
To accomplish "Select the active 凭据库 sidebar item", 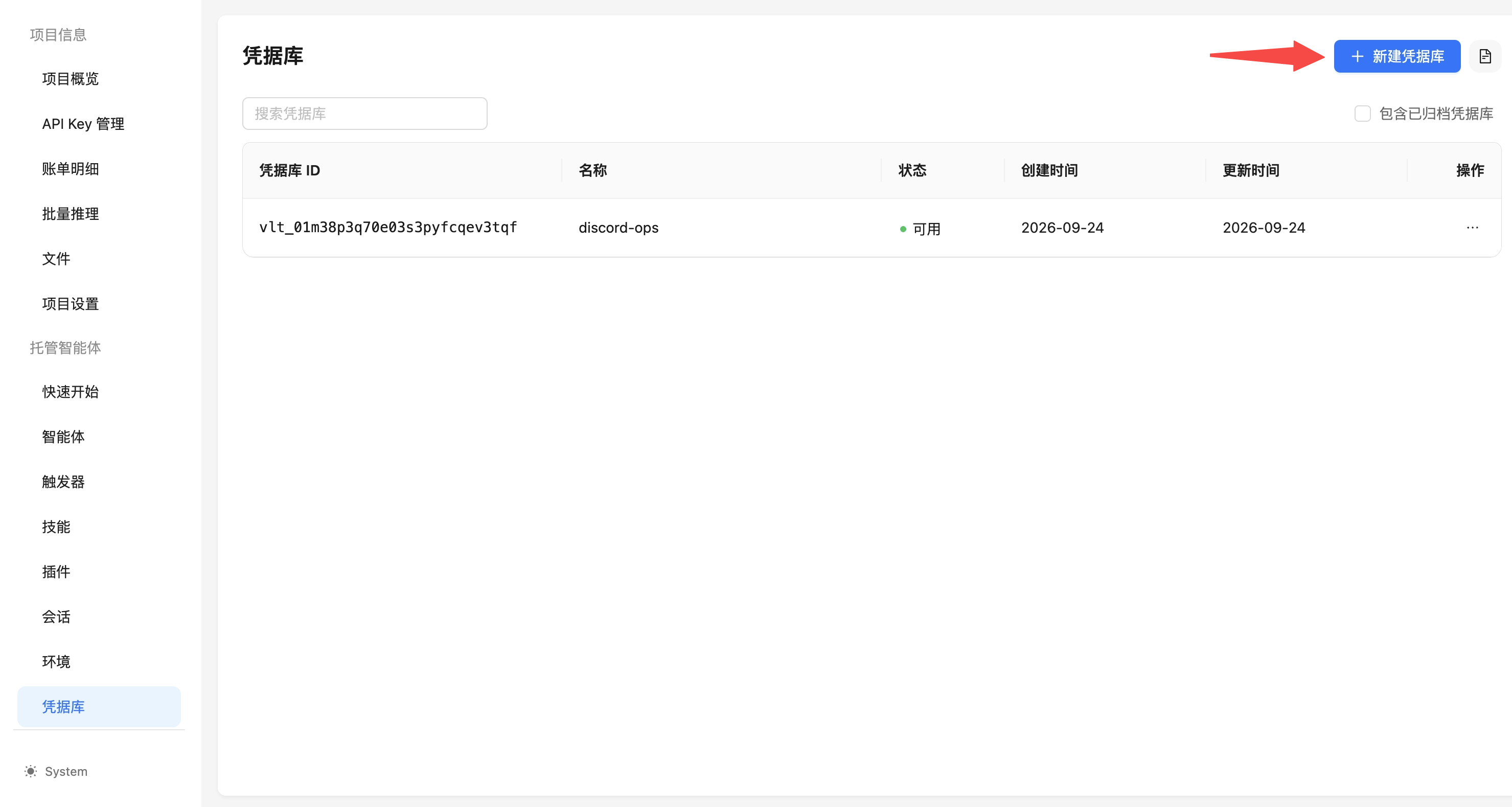I will [99, 707].
